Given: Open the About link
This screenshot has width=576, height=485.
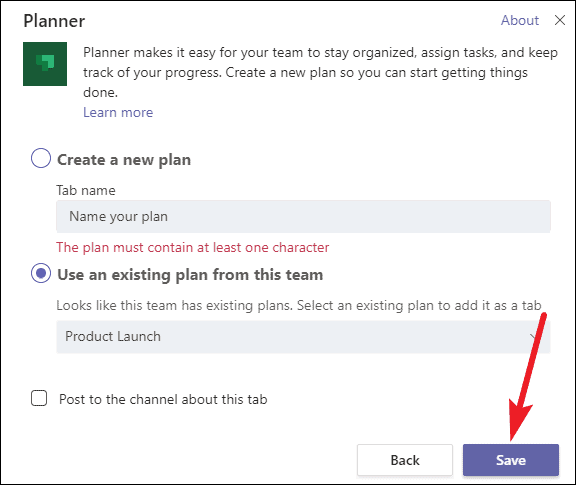Looking at the screenshot, I should click(x=520, y=20).
